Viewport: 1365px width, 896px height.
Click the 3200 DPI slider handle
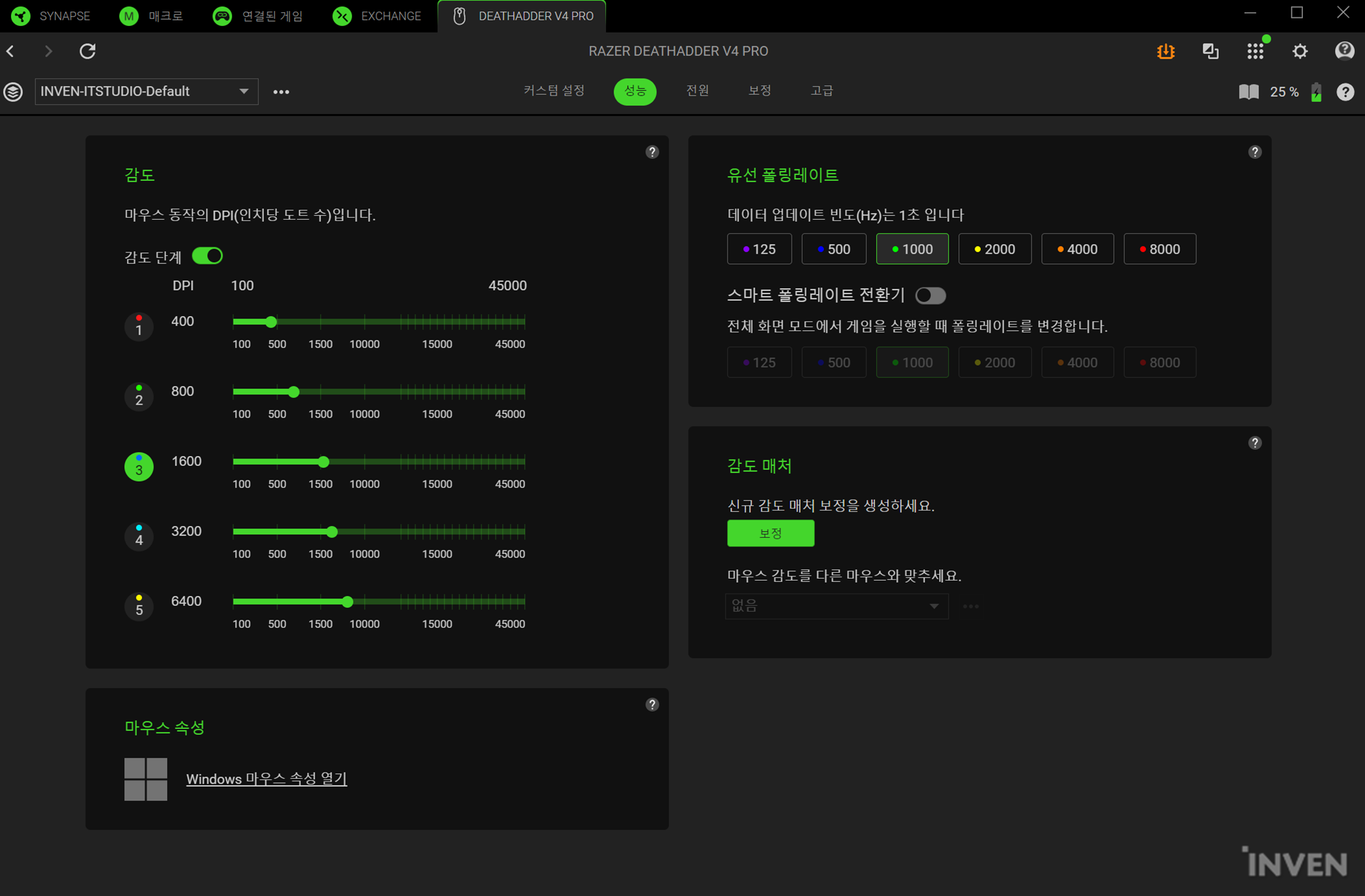coord(332,532)
